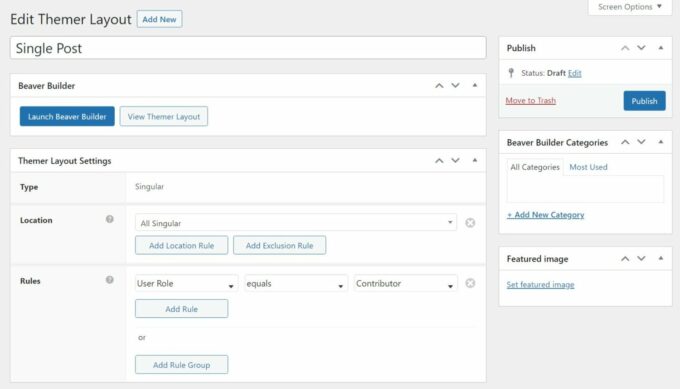The height and width of the screenshot is (389, 680).
Task: Launch Beaver Builder
Action: (x=67, y=117)
